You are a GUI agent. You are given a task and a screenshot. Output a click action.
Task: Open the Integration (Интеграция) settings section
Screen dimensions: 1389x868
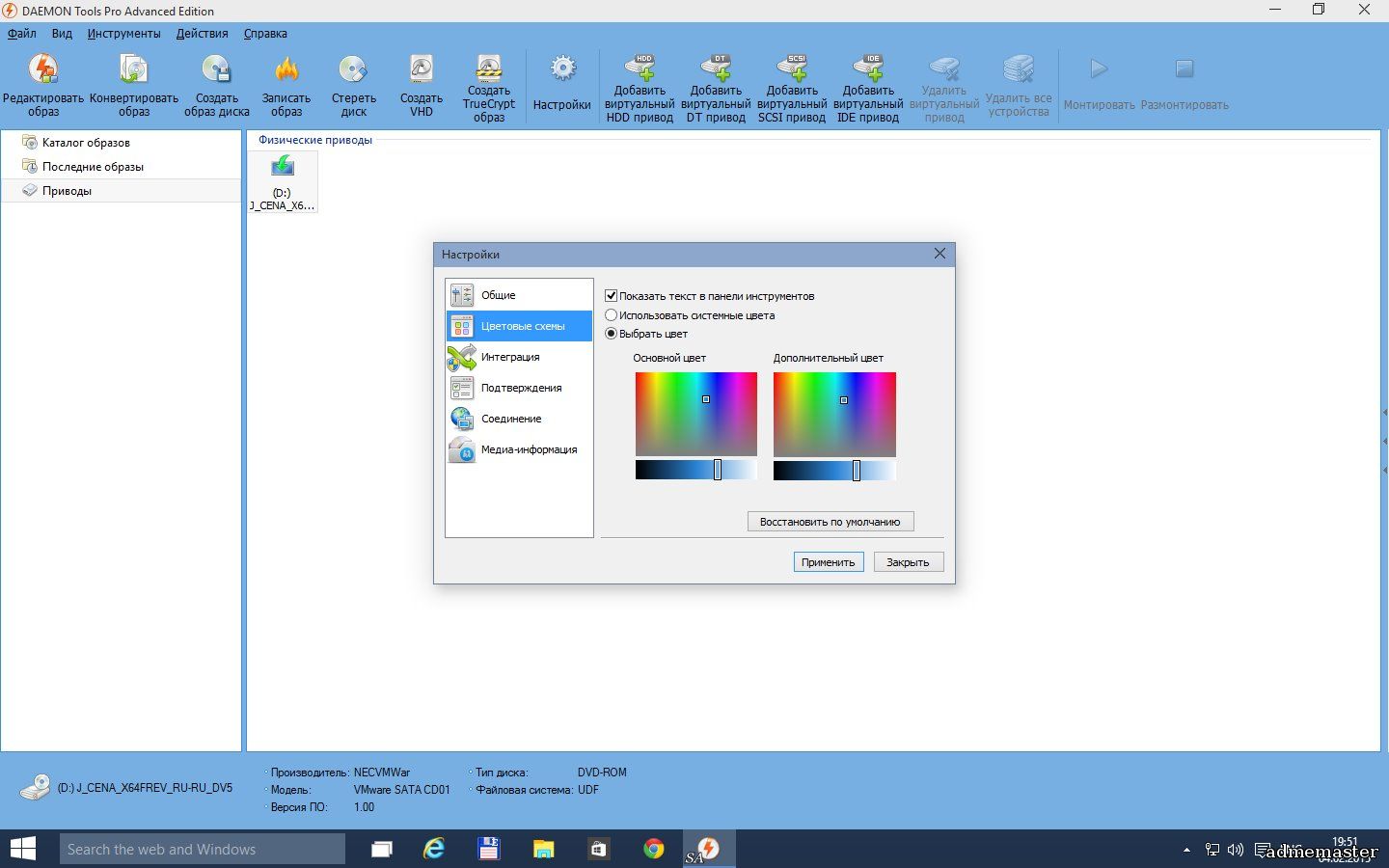pyautogui.click(x=510, y=357)
